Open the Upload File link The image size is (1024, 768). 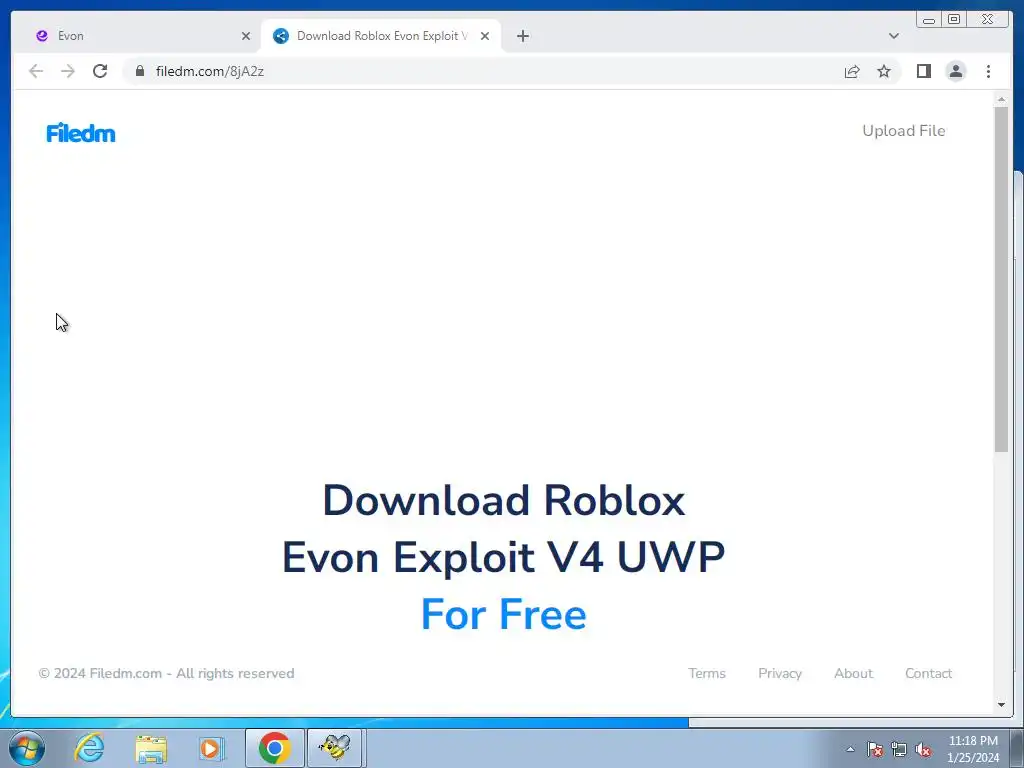(903, 131)
